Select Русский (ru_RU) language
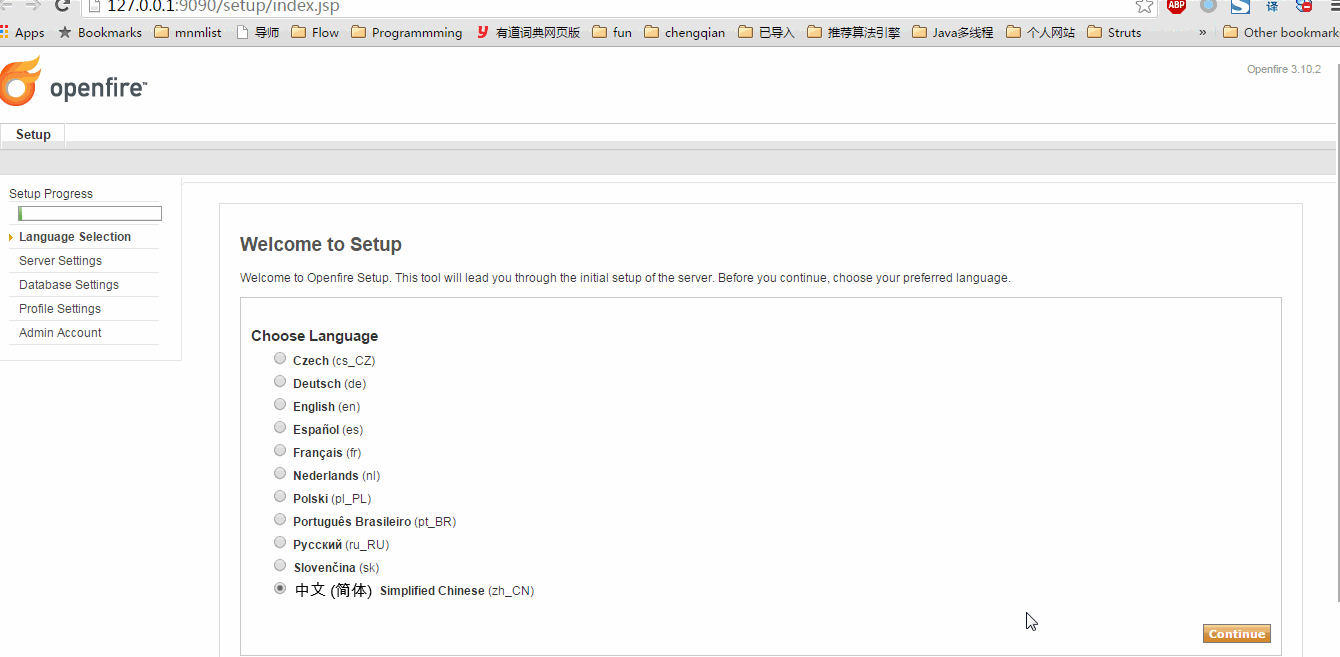Viewport: 1340px width, 657px height. pyautogui.click(x=280, y=542)
